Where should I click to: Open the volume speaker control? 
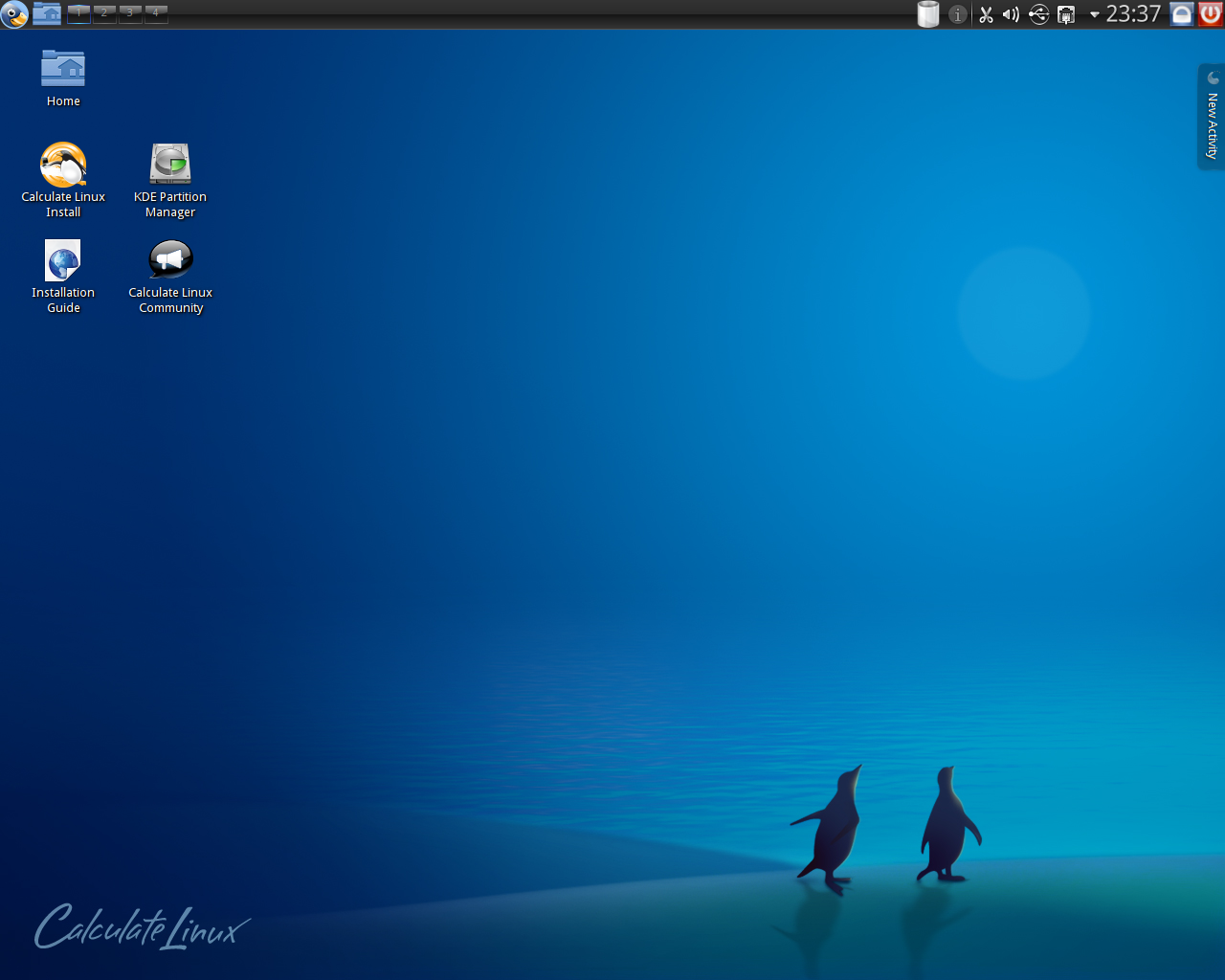point(1011,14)
